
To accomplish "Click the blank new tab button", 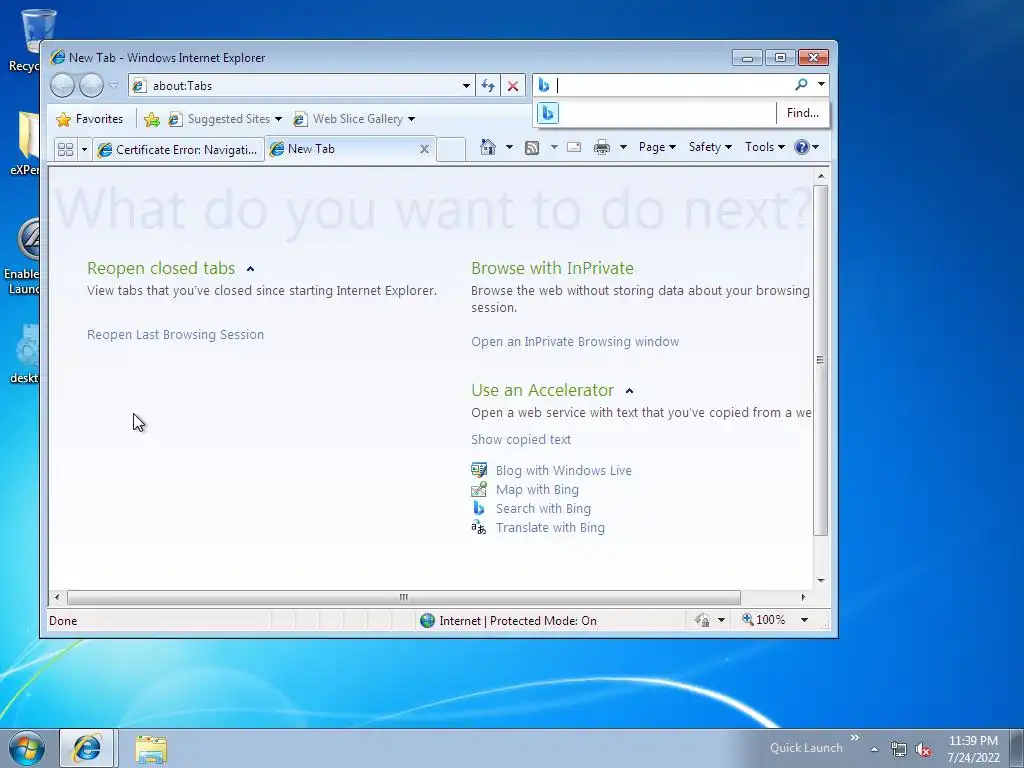I will click(451, 150).
